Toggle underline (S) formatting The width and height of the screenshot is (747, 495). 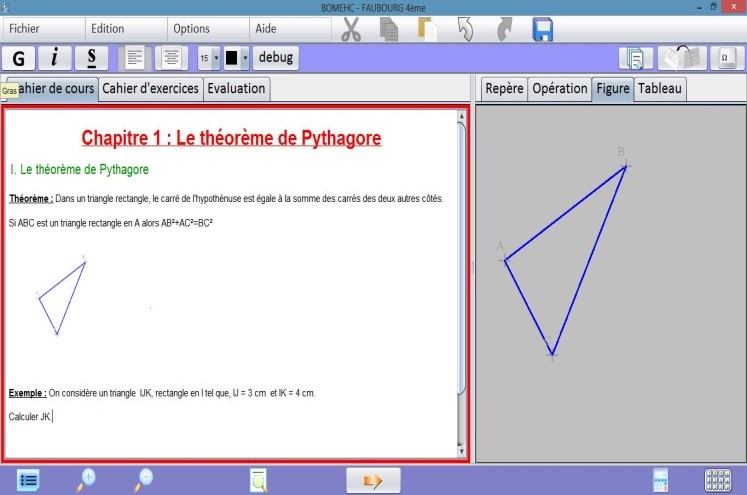pos(91,58)
